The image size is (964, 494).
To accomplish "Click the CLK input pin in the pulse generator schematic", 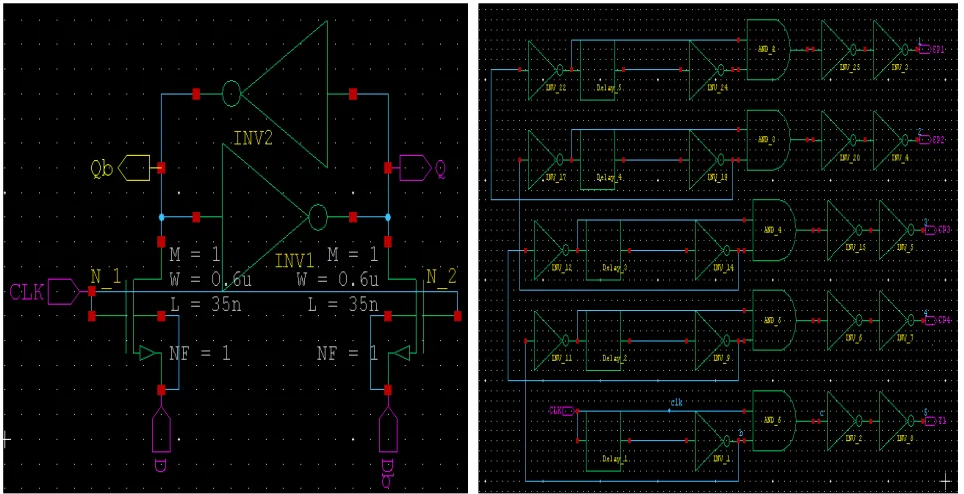I will tap(568, 410).
